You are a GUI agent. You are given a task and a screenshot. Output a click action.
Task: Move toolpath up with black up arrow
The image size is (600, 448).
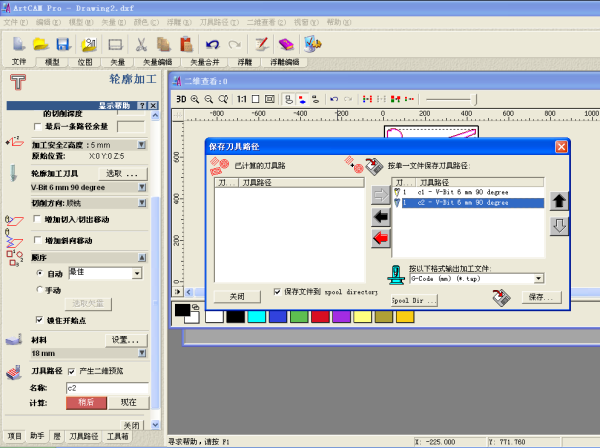[559, 201]
